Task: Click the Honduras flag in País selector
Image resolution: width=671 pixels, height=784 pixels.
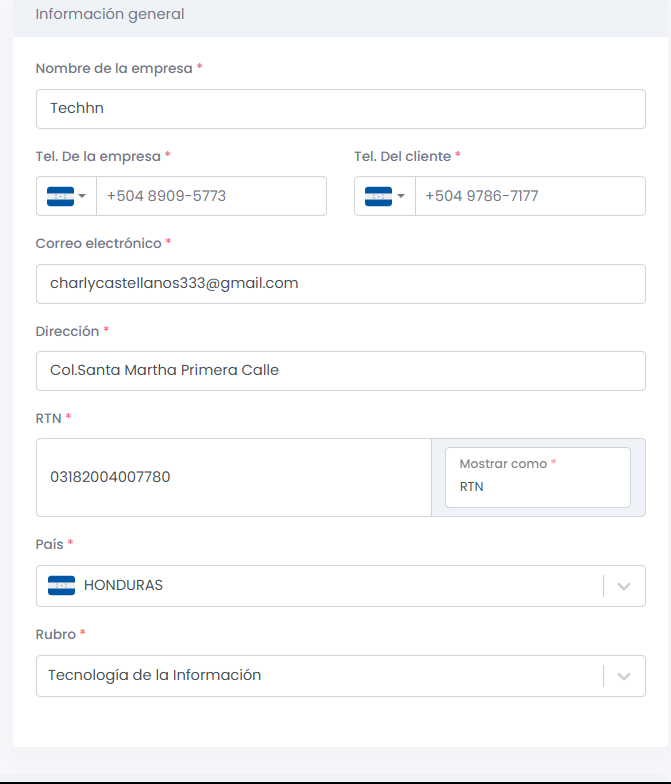Action: pyautogui.click(x=62, y=585)
